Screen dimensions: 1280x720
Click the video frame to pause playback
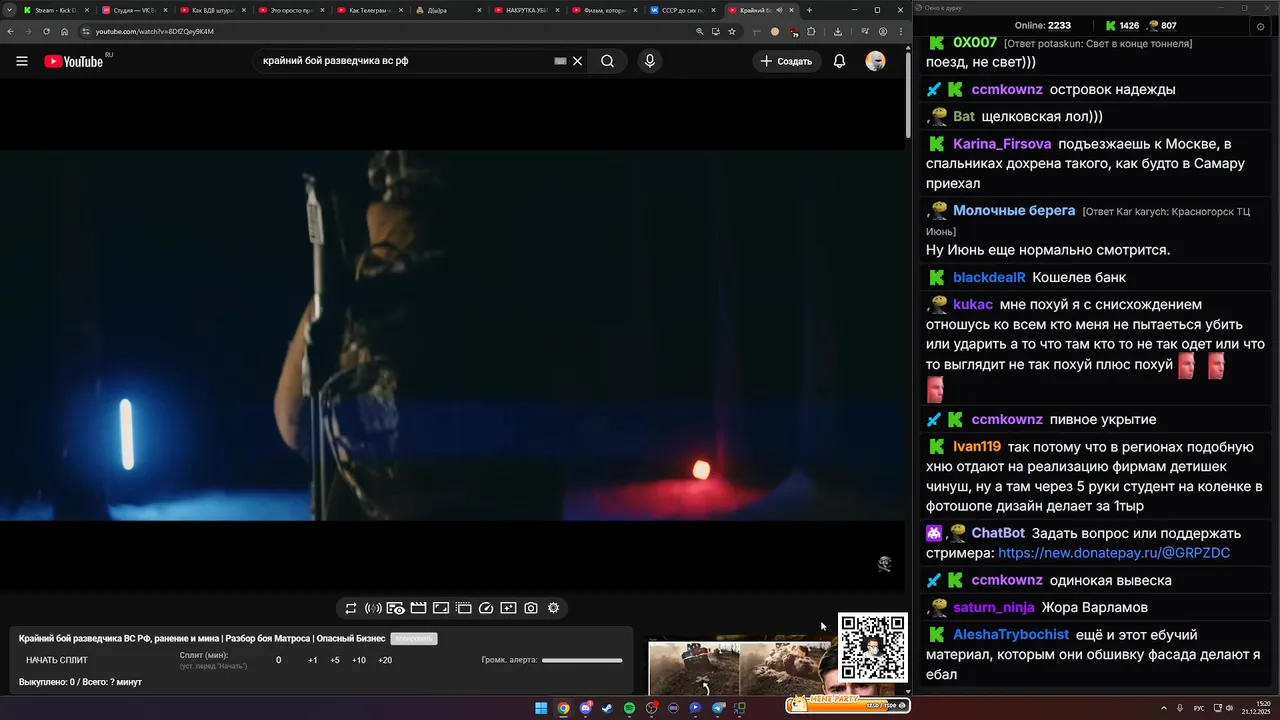point(452,335)
